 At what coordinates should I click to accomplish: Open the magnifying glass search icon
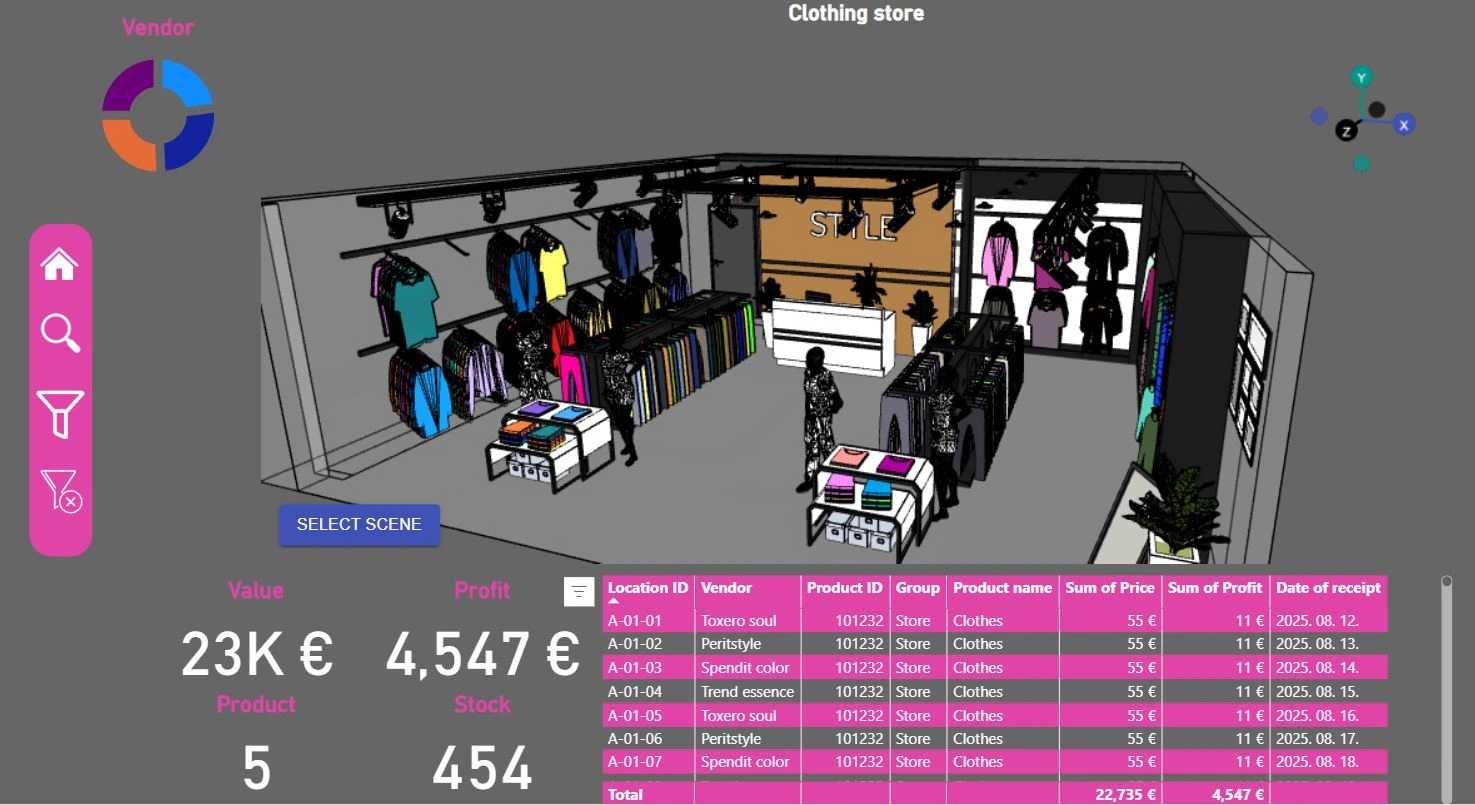click(x=60, y=333)
